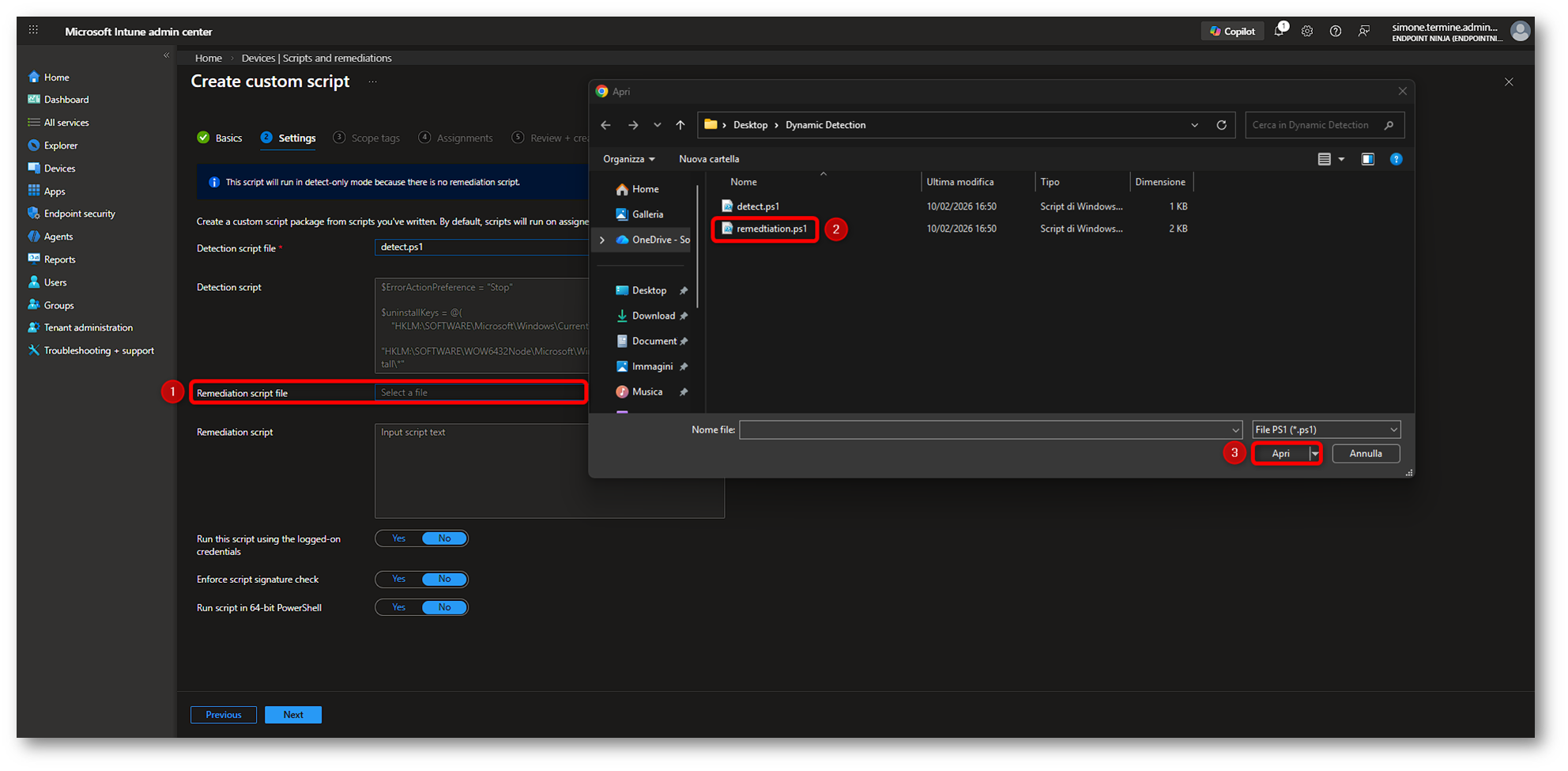Enable script signature check with Yes
The width and height of the screenshot is (1568, 771).
pyautogui.click(x=399, y=580)
